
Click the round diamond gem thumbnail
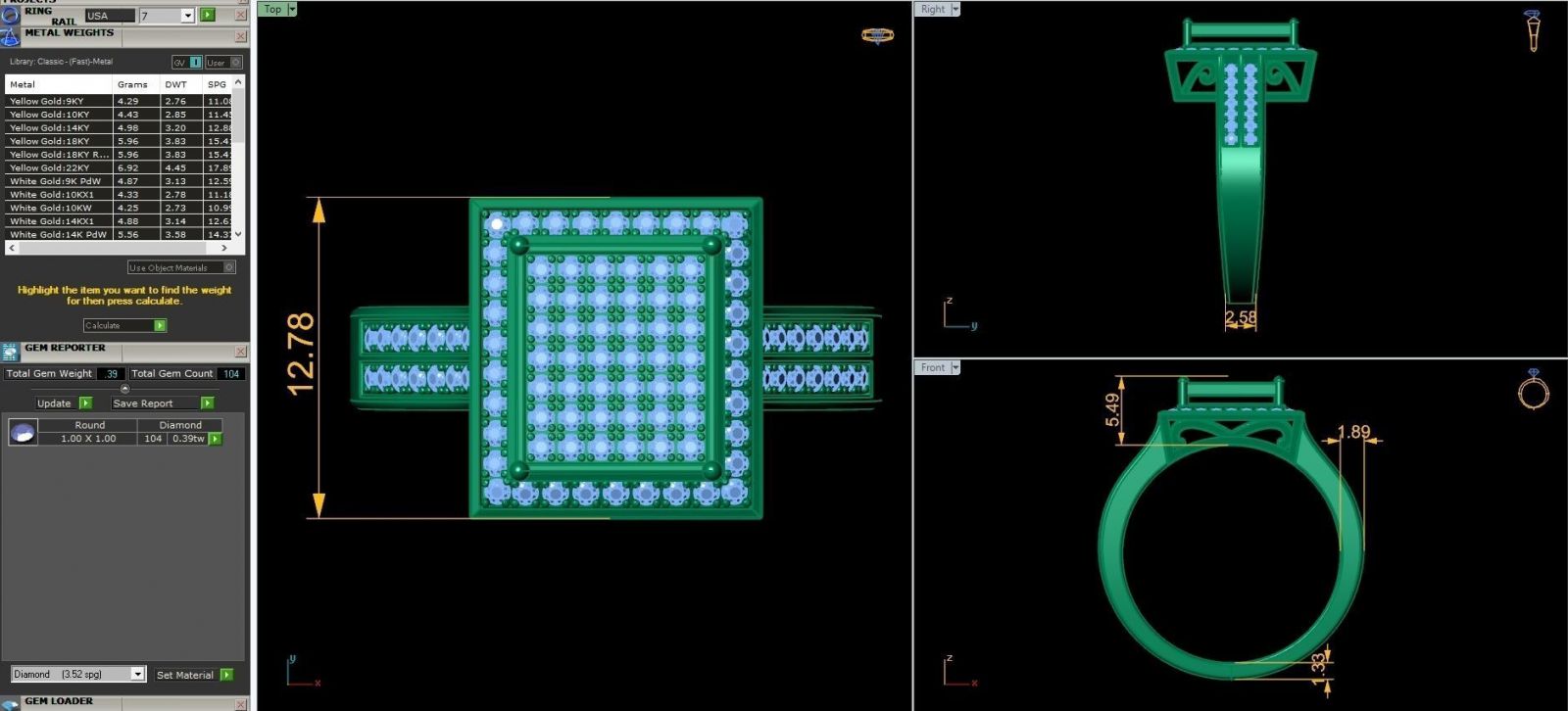(x=23, y=432)
